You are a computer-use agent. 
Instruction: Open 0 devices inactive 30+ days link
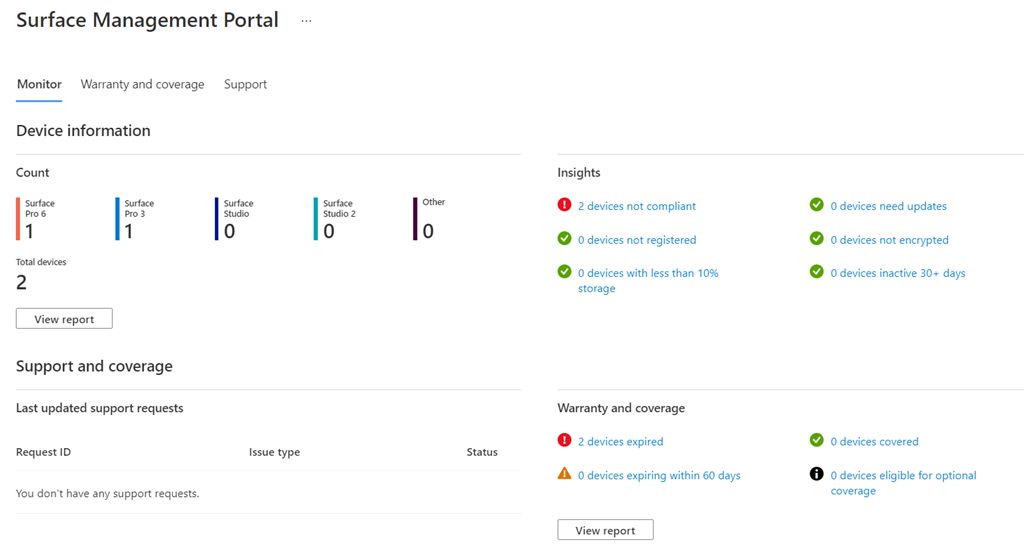(x=897, y=273)
